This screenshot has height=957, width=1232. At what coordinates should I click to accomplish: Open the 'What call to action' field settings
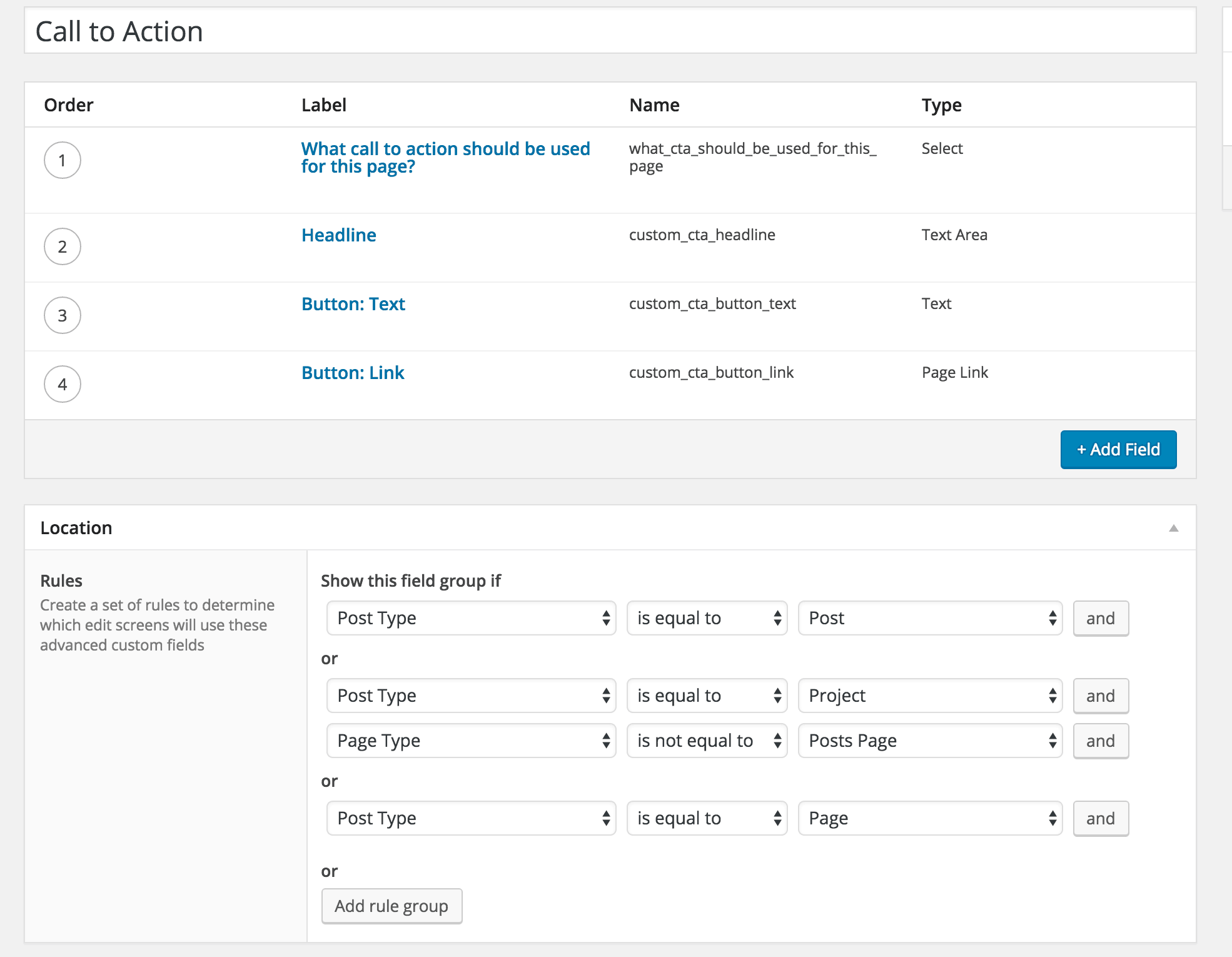point(445,157)
